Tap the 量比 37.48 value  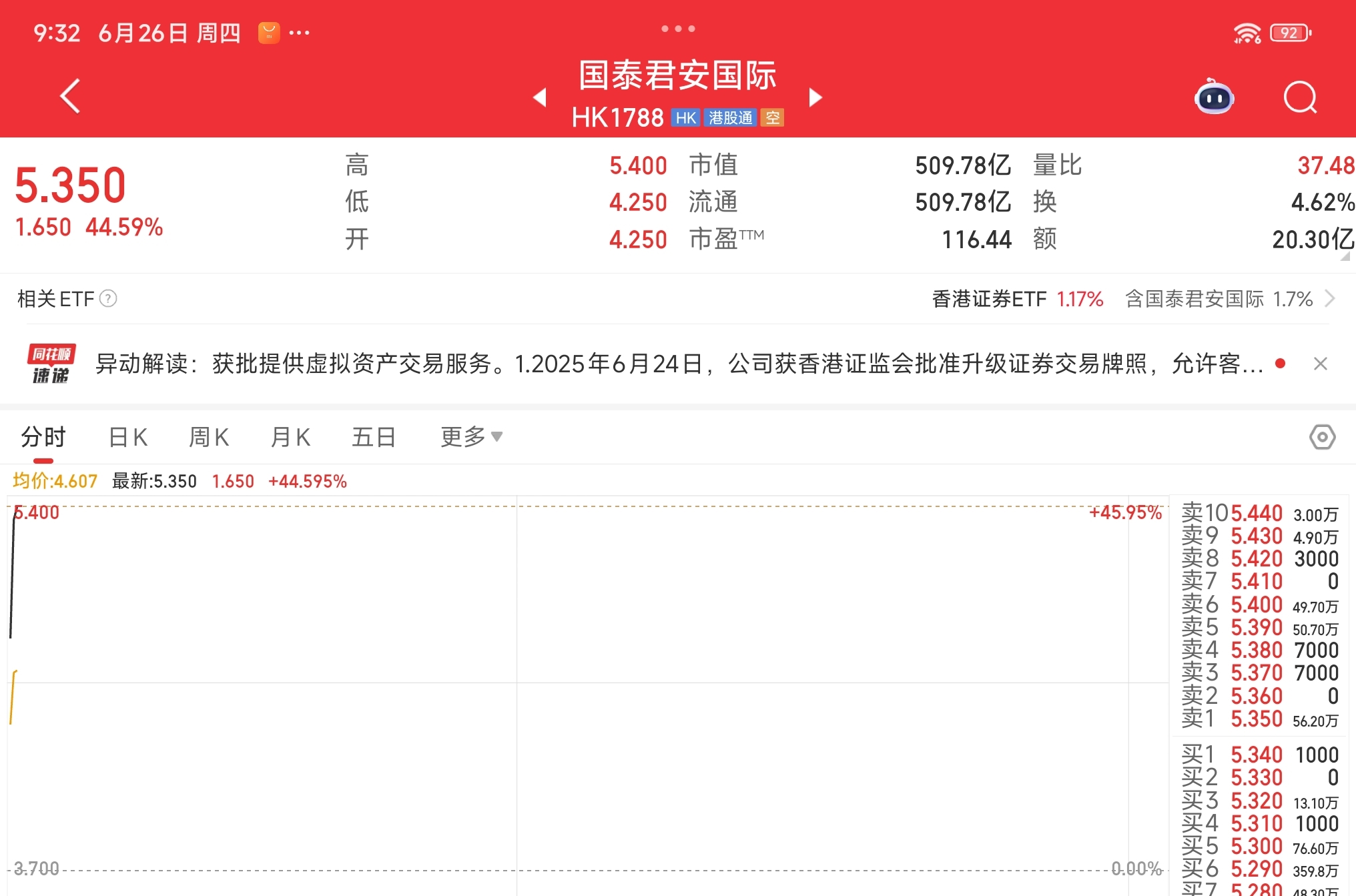point(1325,165)
